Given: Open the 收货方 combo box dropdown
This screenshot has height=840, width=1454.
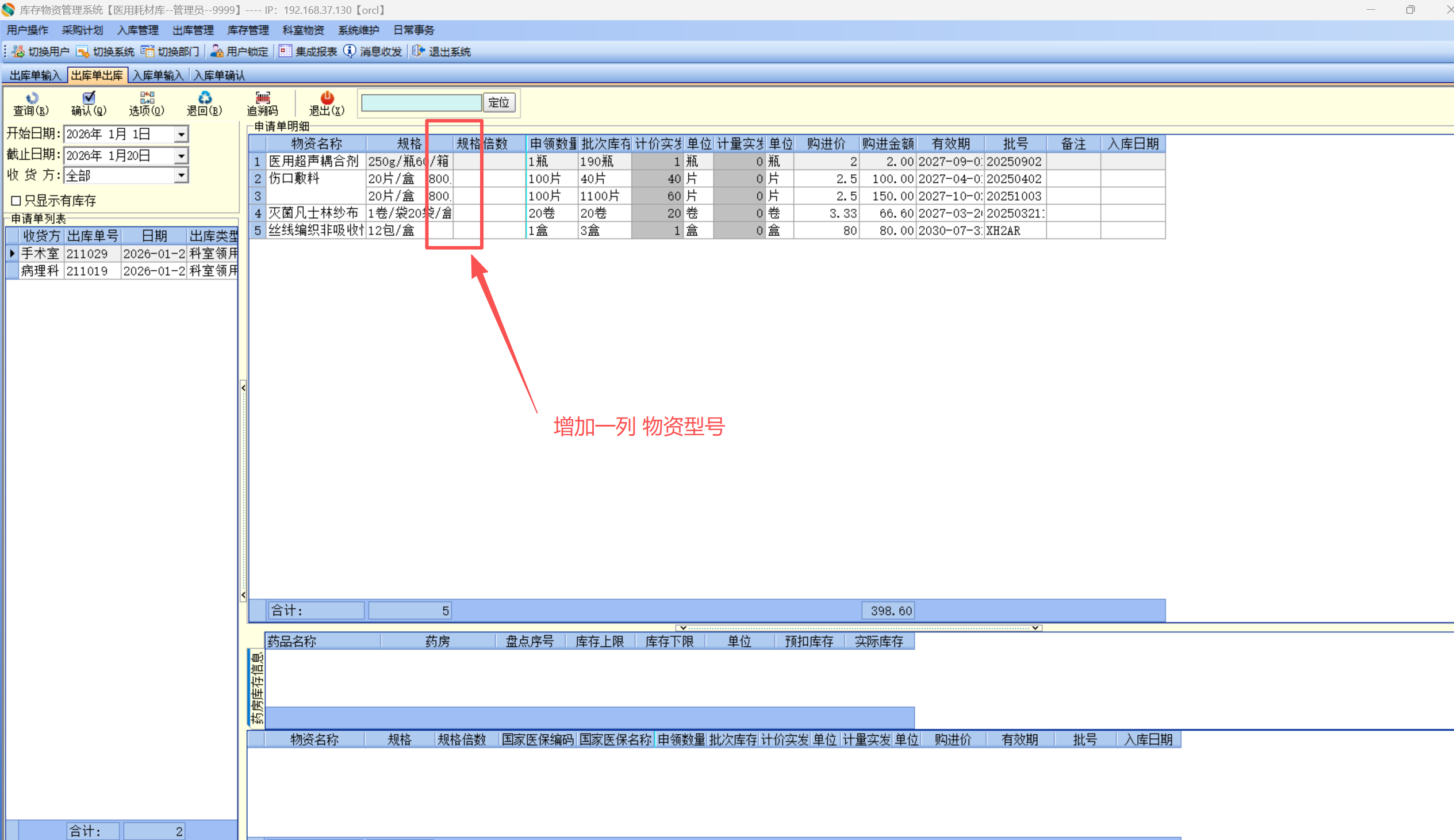Looking at the screenshot, I should (181, 175).
